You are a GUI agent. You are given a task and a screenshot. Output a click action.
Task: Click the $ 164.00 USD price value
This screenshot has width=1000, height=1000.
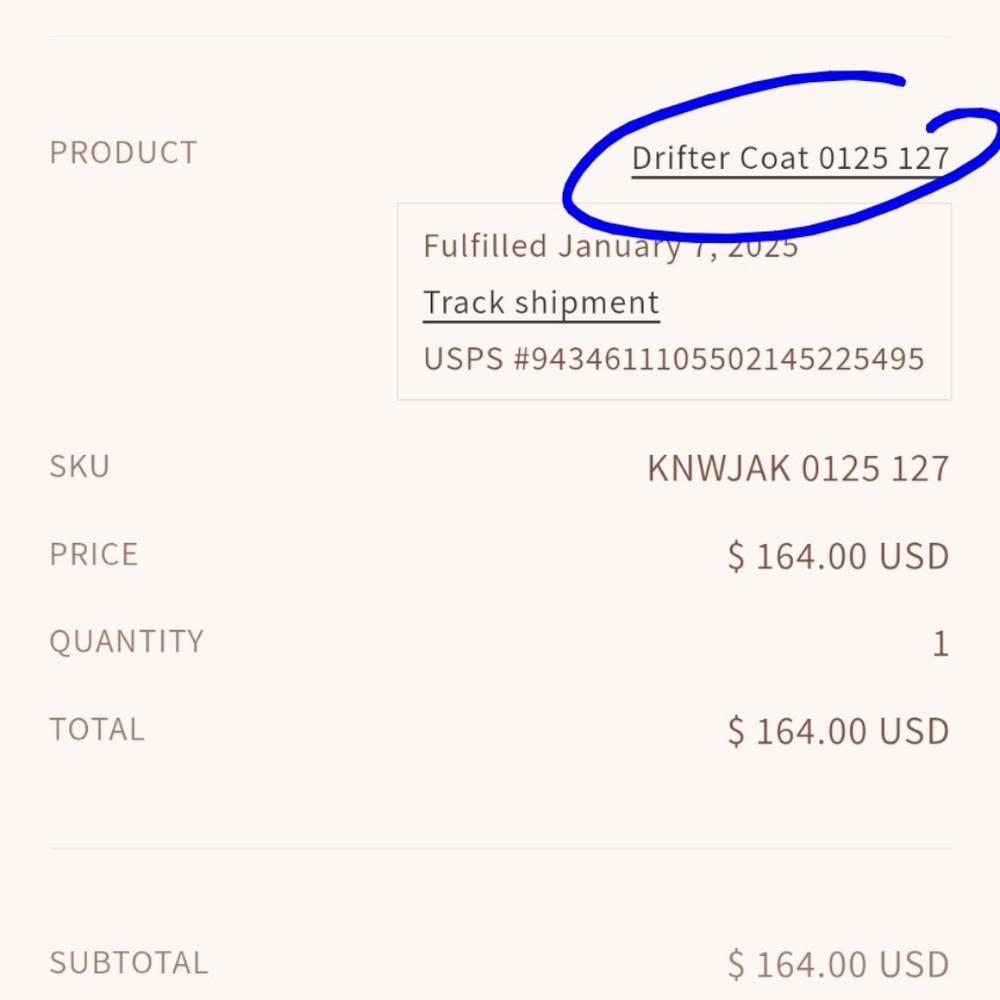click(x=838, y=556)
